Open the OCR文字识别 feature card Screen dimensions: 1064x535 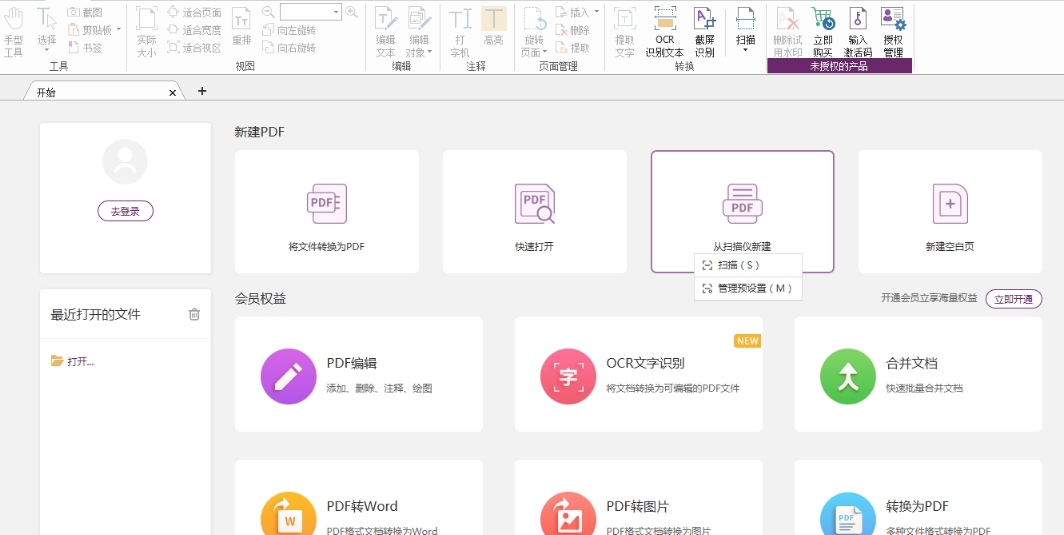(x=639, y=374)
